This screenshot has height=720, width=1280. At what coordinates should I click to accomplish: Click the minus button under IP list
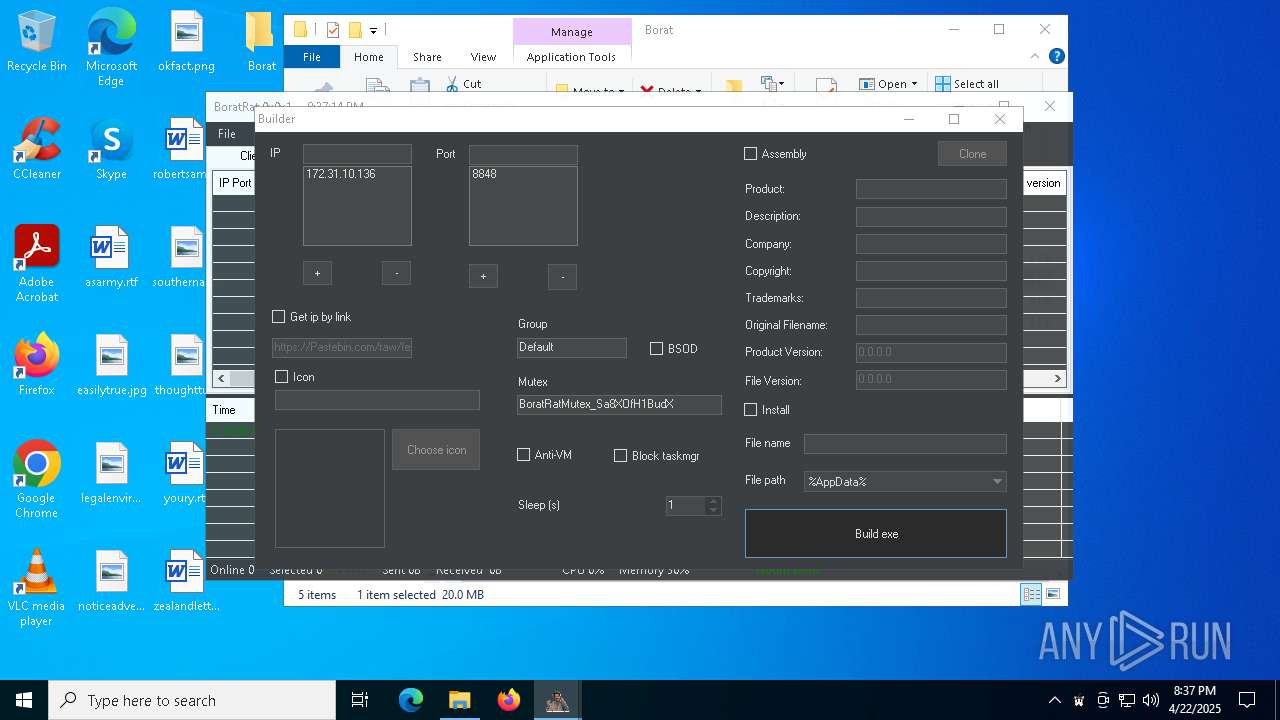[396, 273]
